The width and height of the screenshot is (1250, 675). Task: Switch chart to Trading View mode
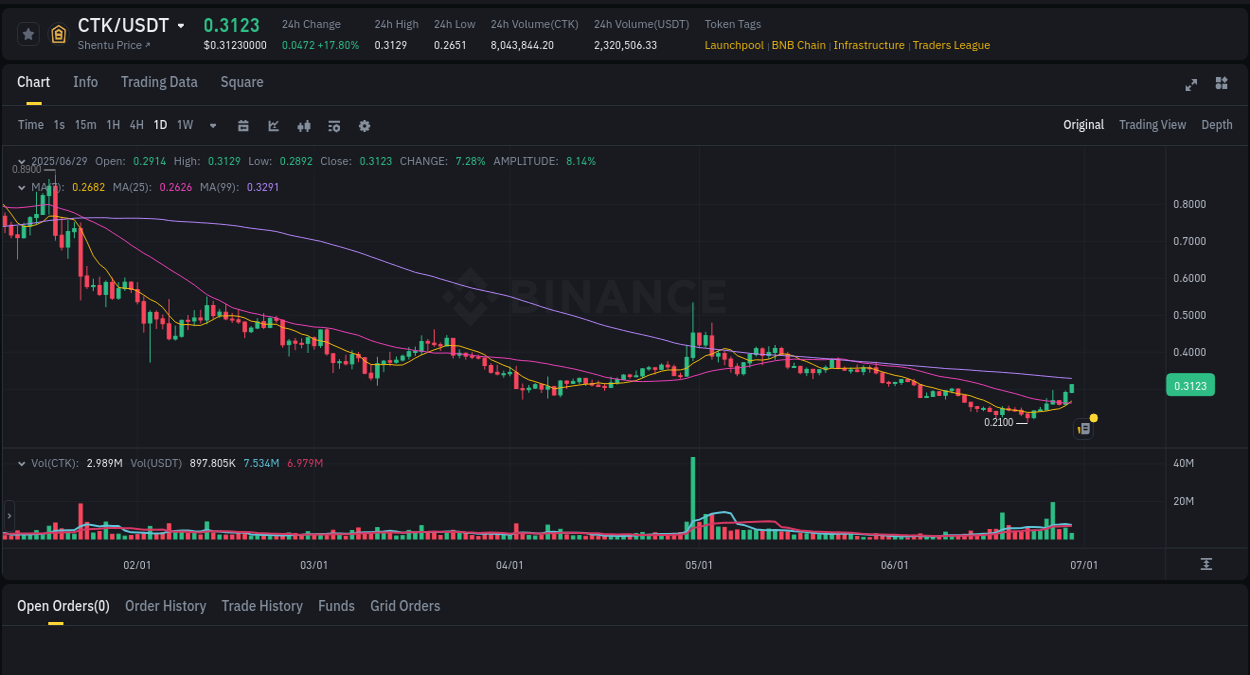tap(1152, 125)
